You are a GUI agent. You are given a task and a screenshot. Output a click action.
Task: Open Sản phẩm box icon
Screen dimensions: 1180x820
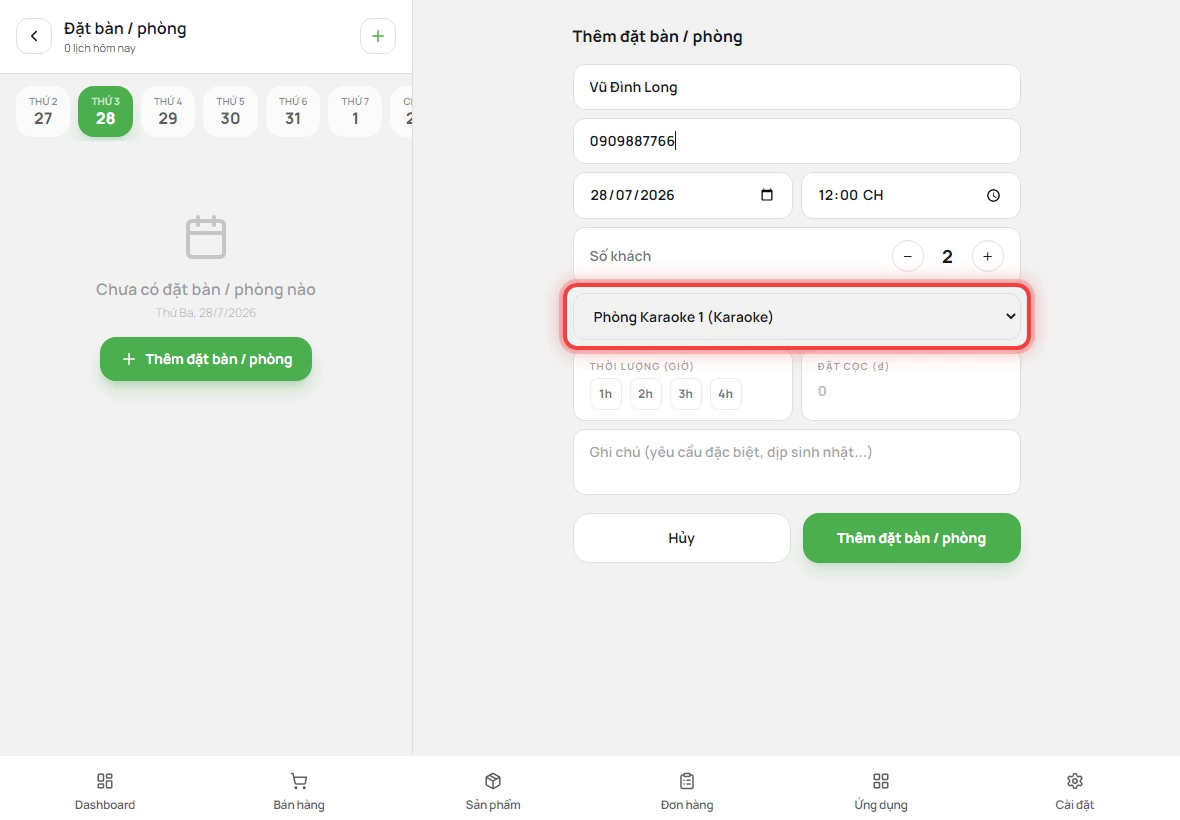tap(493, 781)
